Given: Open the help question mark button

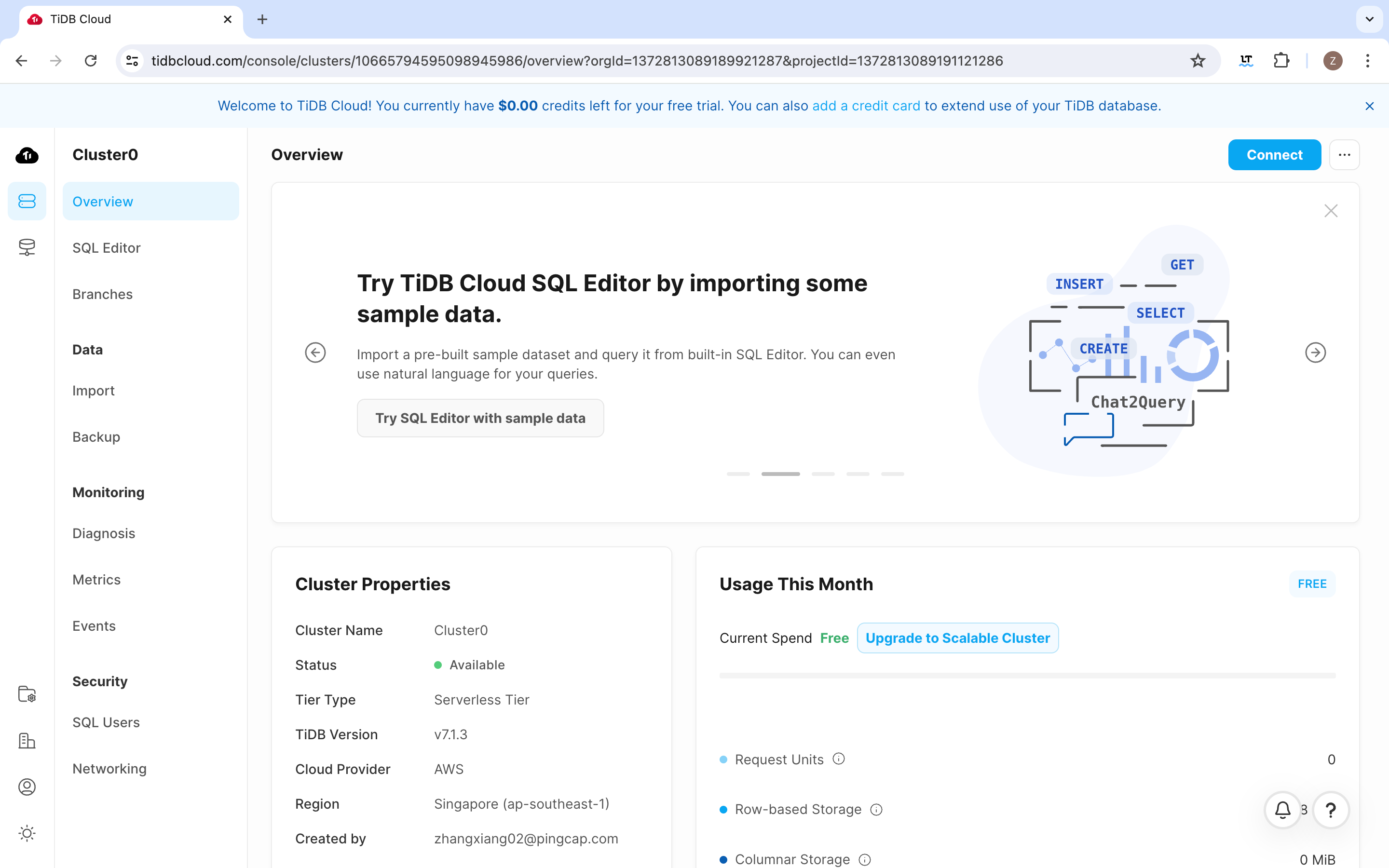Looking at the screenshot, I should [x=1331, y=810].
